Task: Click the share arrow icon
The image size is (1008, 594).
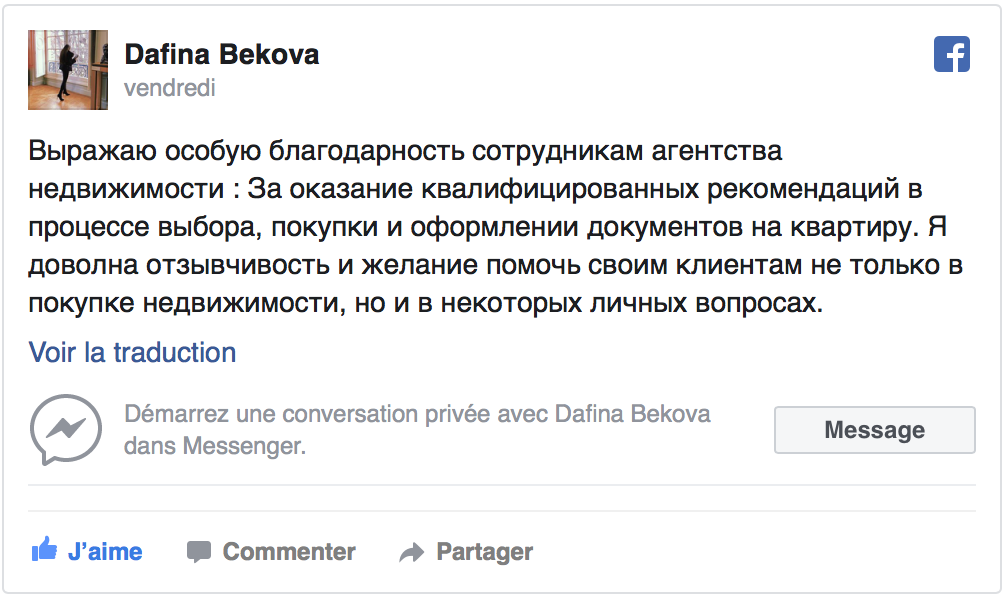Action: [x=411, y=552]
